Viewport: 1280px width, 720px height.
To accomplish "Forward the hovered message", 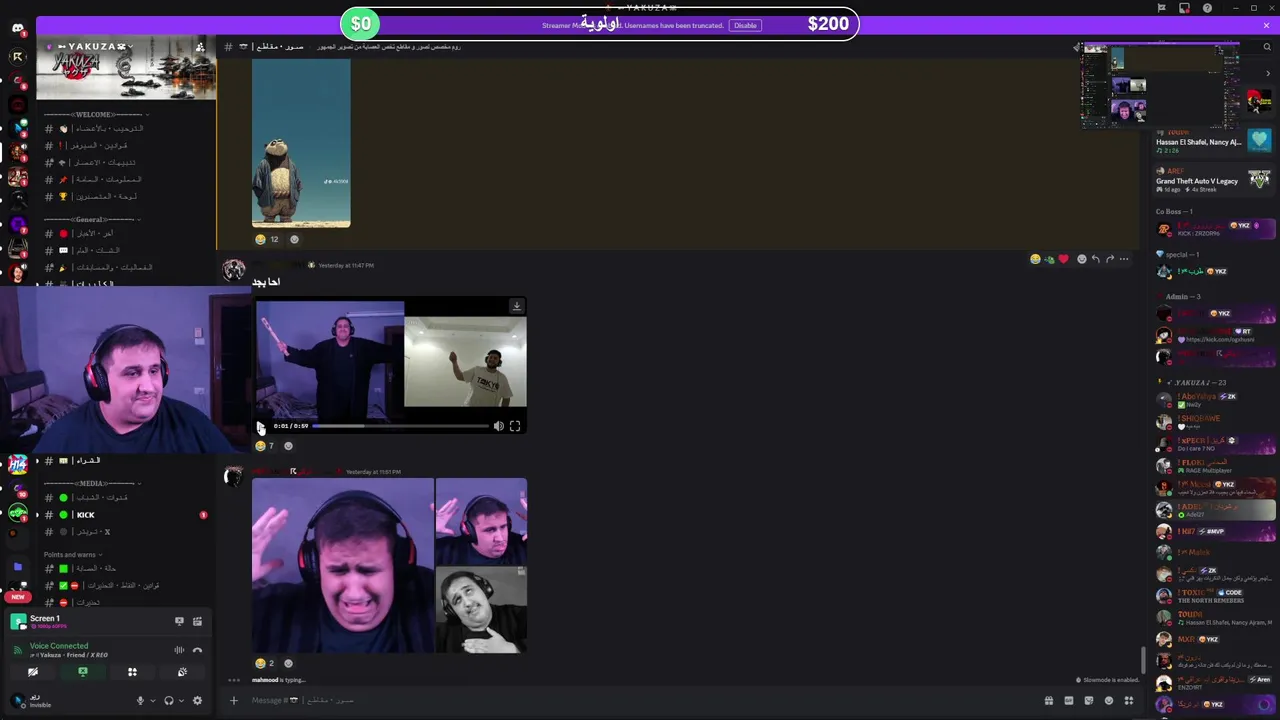I will pos(1109,259).
